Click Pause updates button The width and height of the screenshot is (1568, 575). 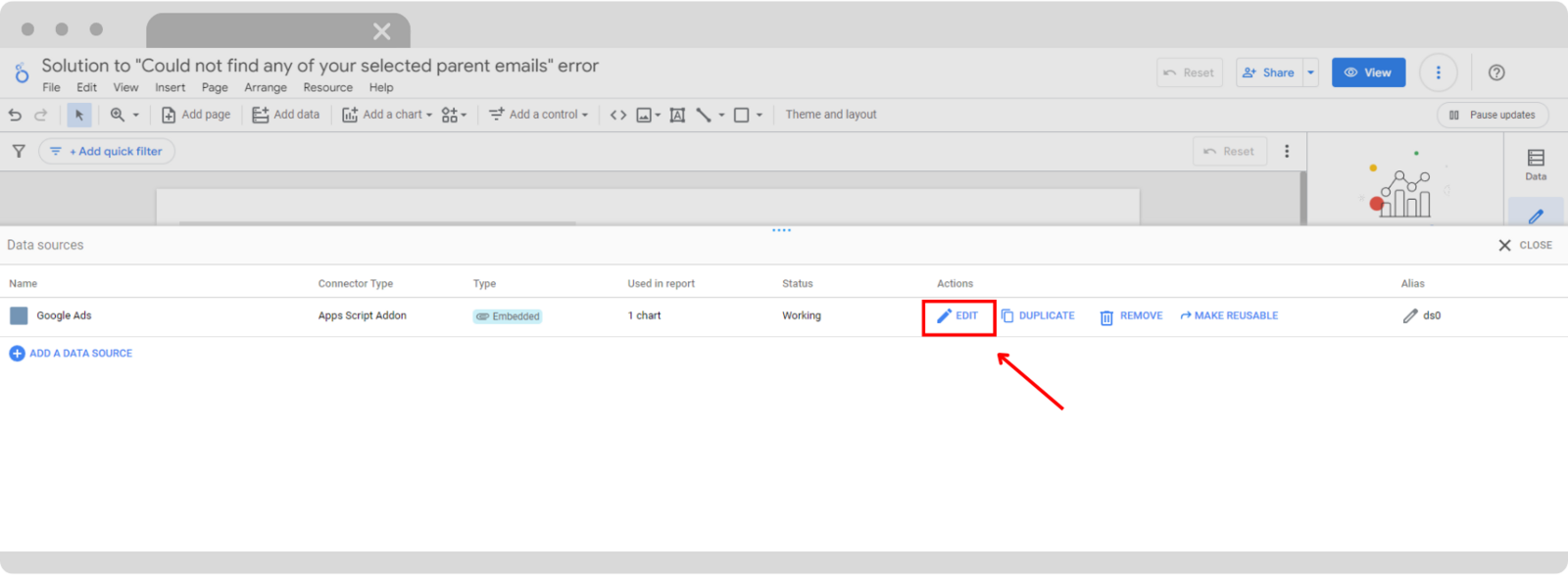click(1494, 115)
